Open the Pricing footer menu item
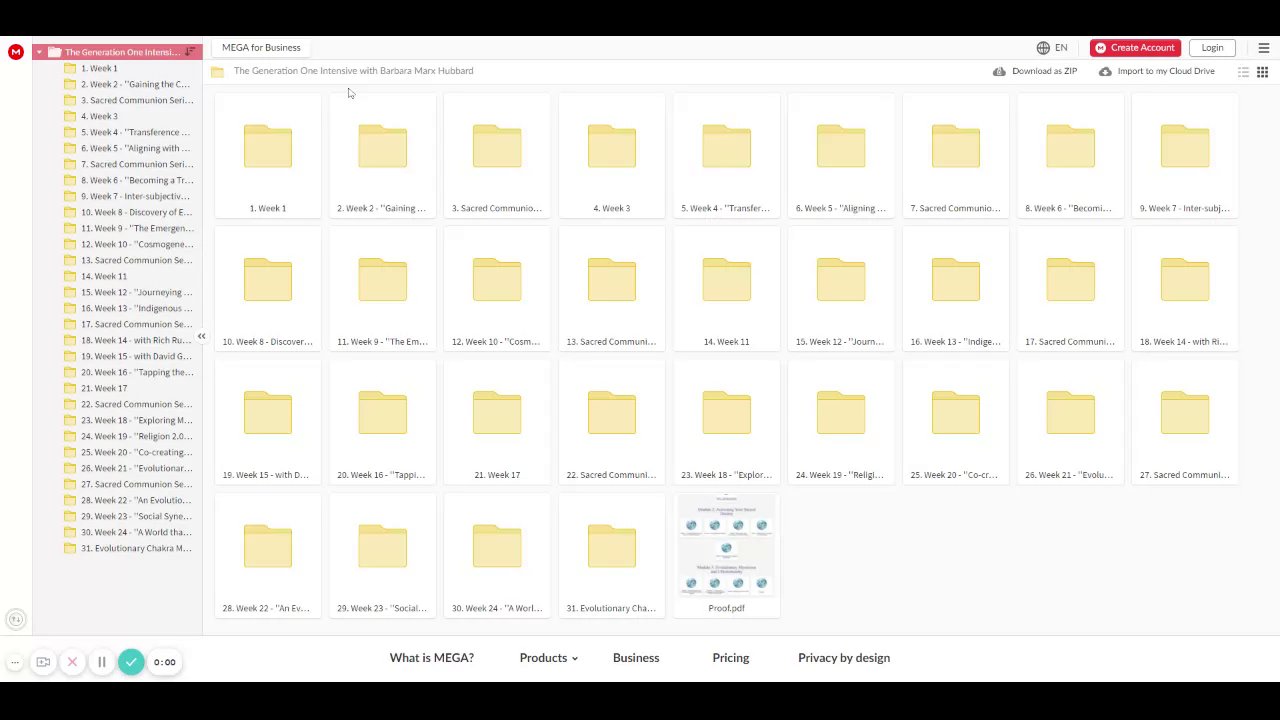This screenshot has height=720, width=1280. pos(731,658)
